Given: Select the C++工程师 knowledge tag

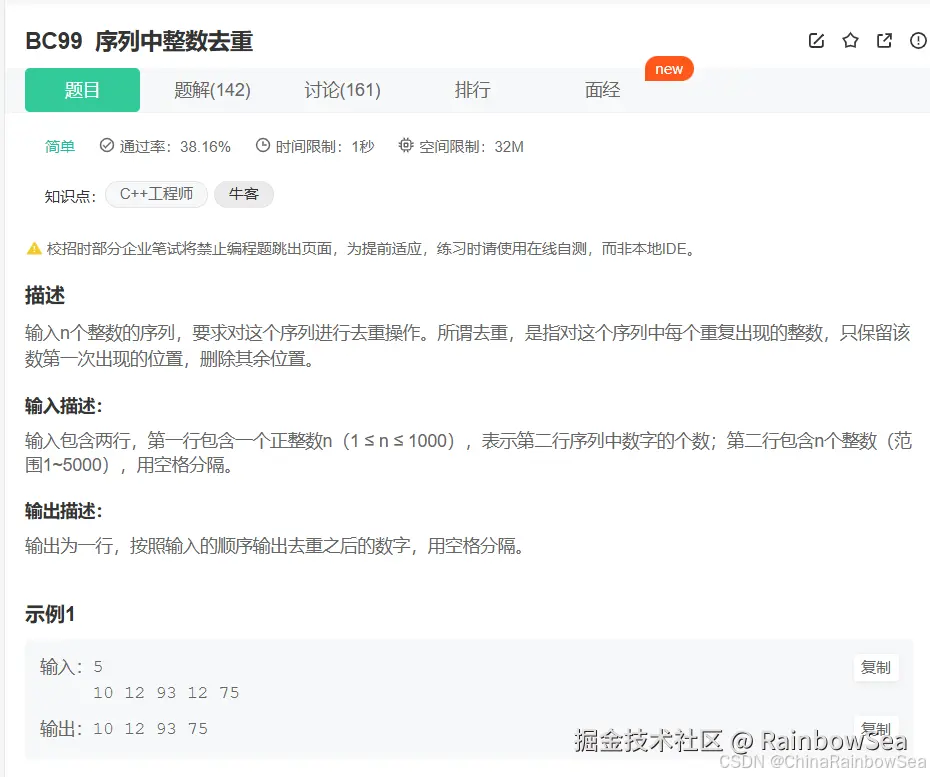Looking at the screenshot, I should (156, 196).
